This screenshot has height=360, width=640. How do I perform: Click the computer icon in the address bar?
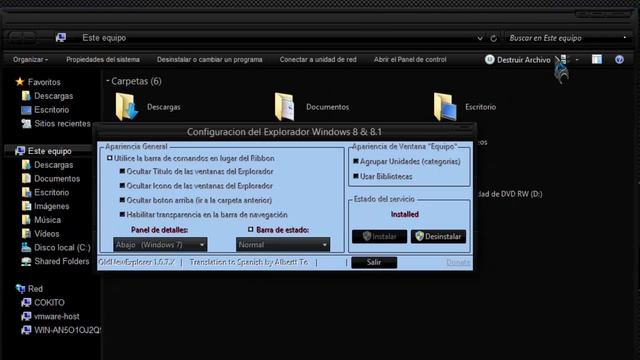point(61,38)
